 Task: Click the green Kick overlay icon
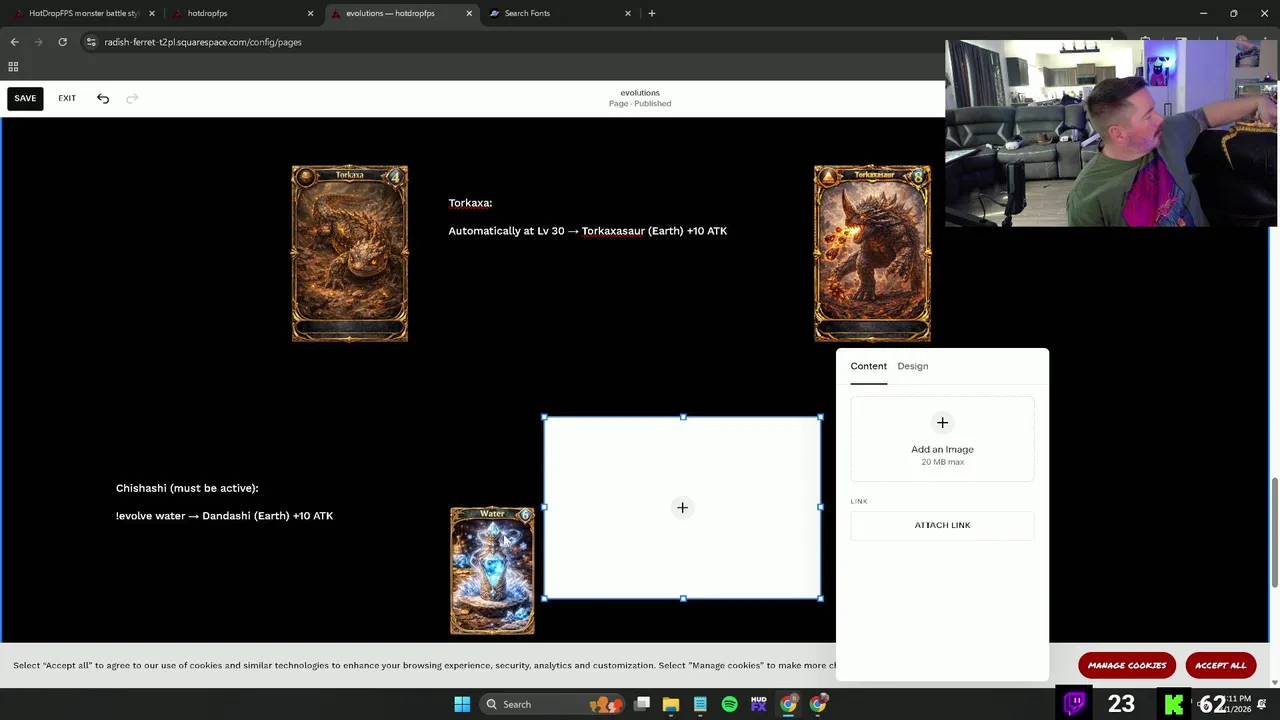1173,704
